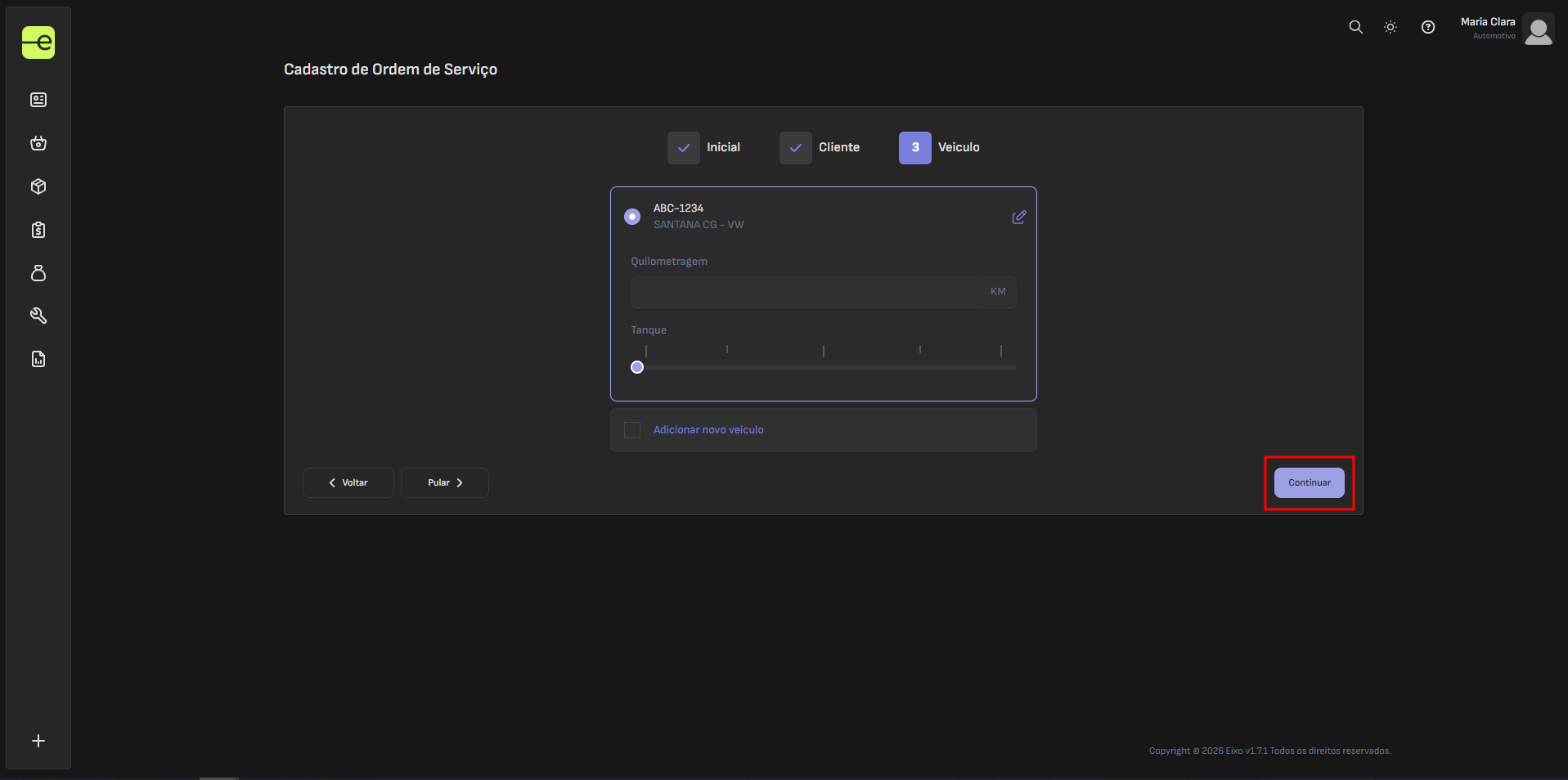This screenshot has width=1568, height=780.
Task: Edit vehicle ABC-1234 with pencil icon
Action: pos(1018,217)
